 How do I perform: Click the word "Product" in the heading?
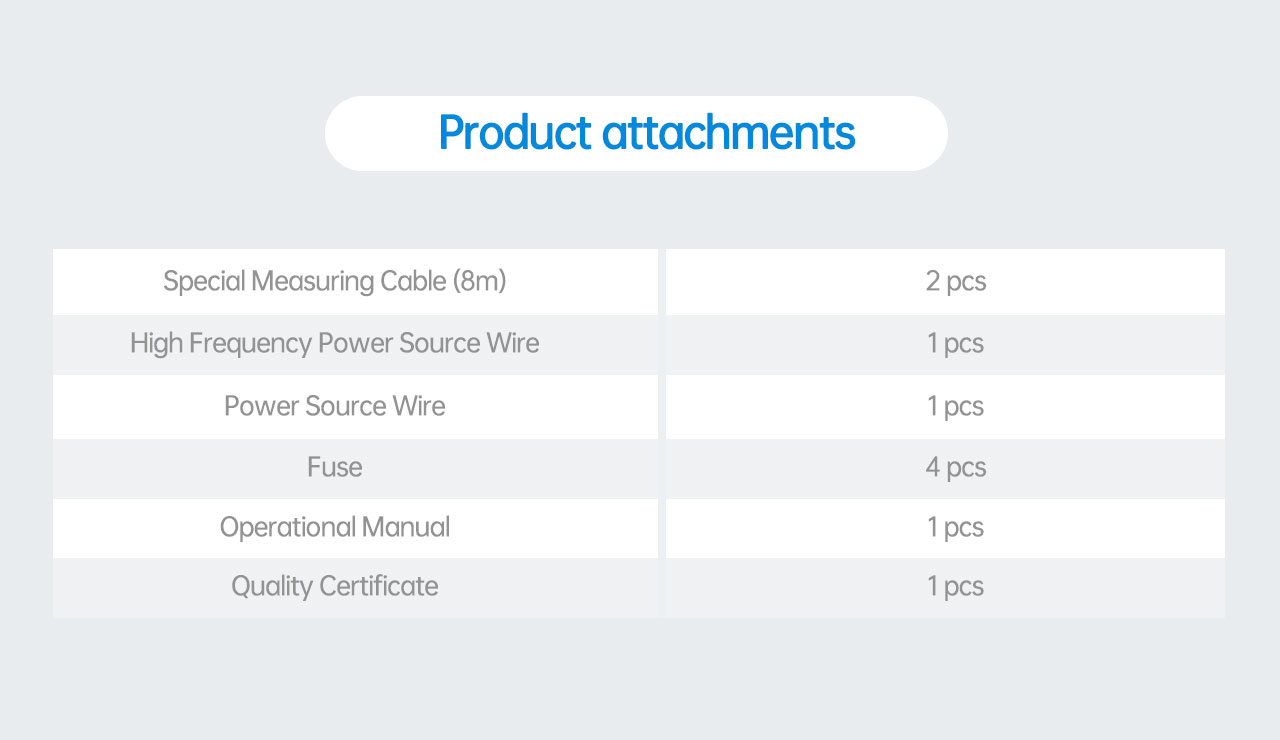pos(515,133)
